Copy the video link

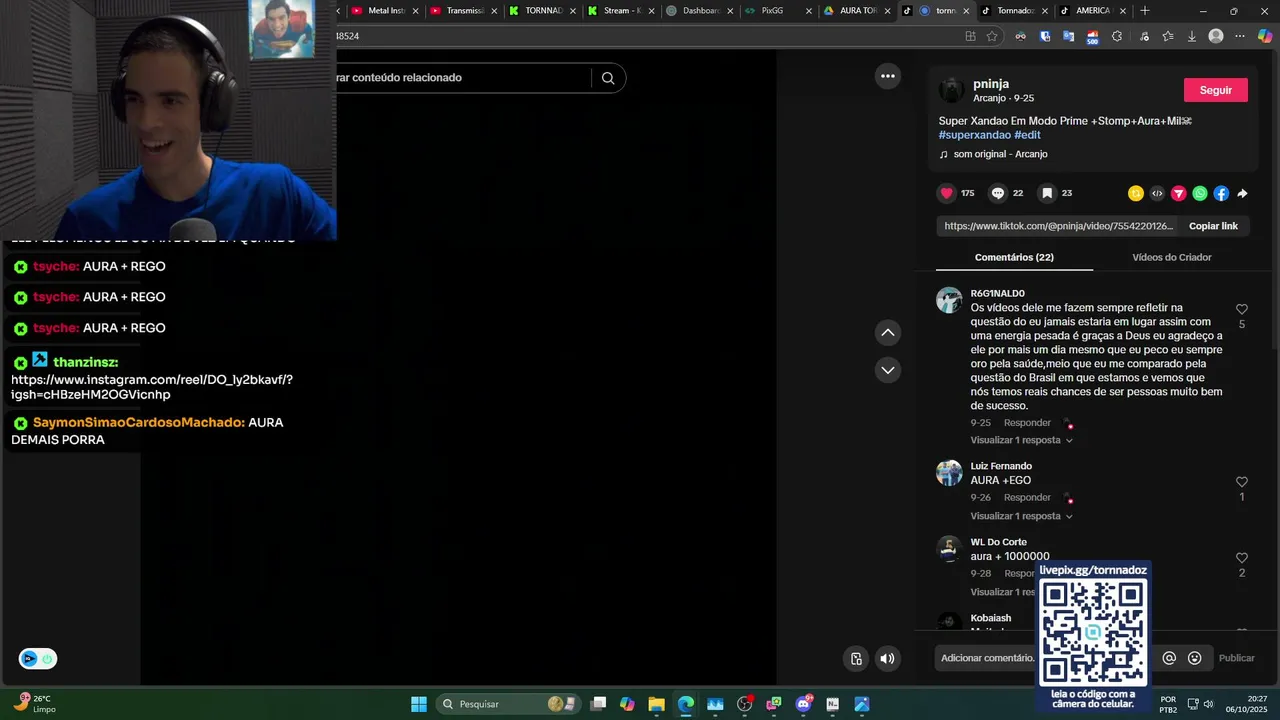click(x=1213, y=226)
